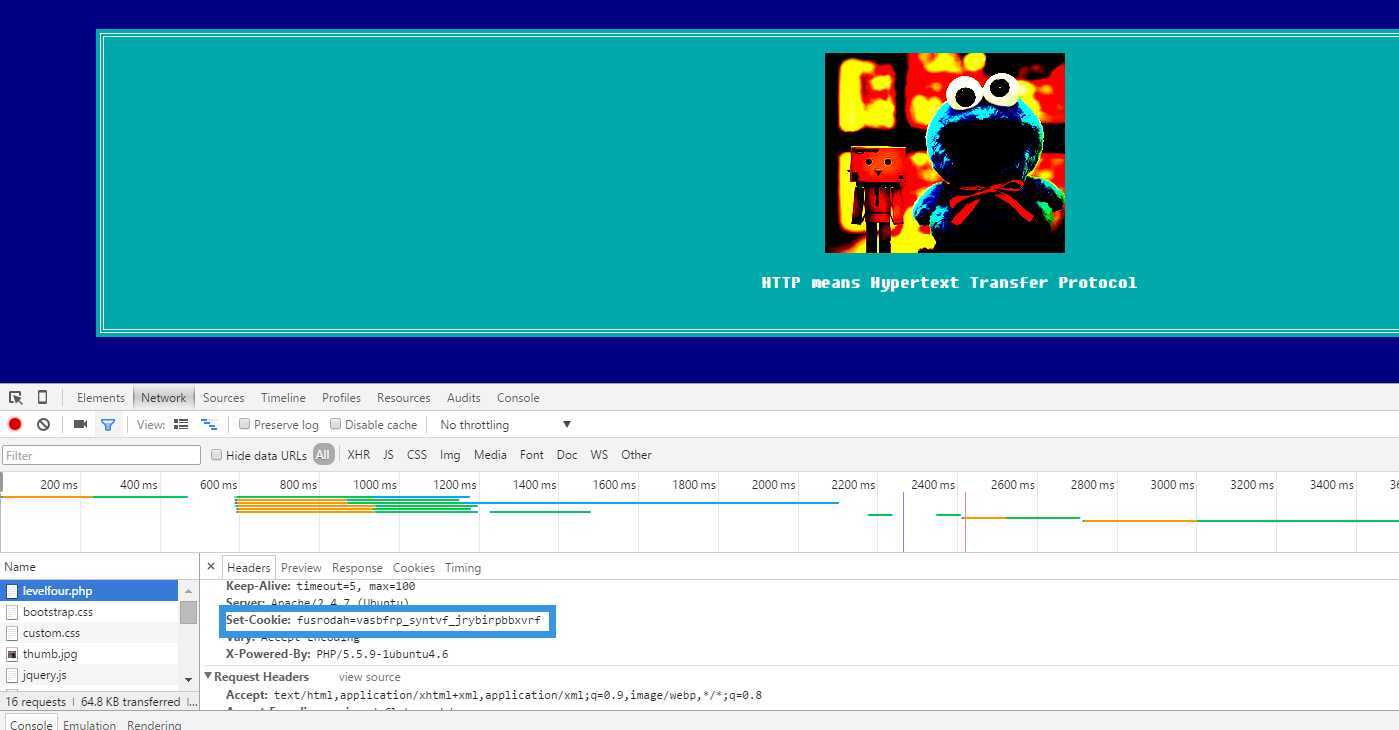
Task: Click the request list scrollbar thumb
Action: 188,612
